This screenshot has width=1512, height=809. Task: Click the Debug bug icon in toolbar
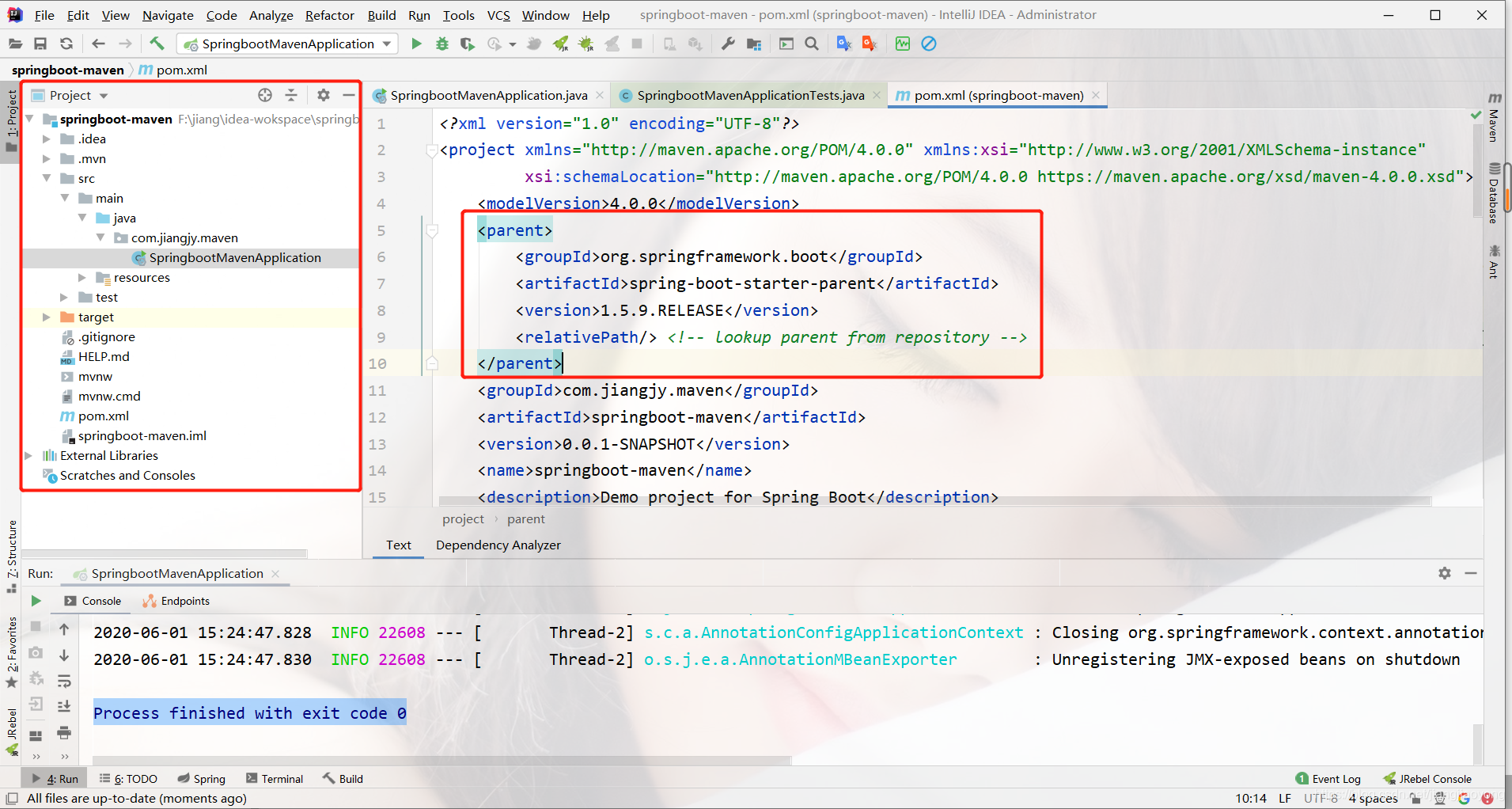tap(442, 44)
